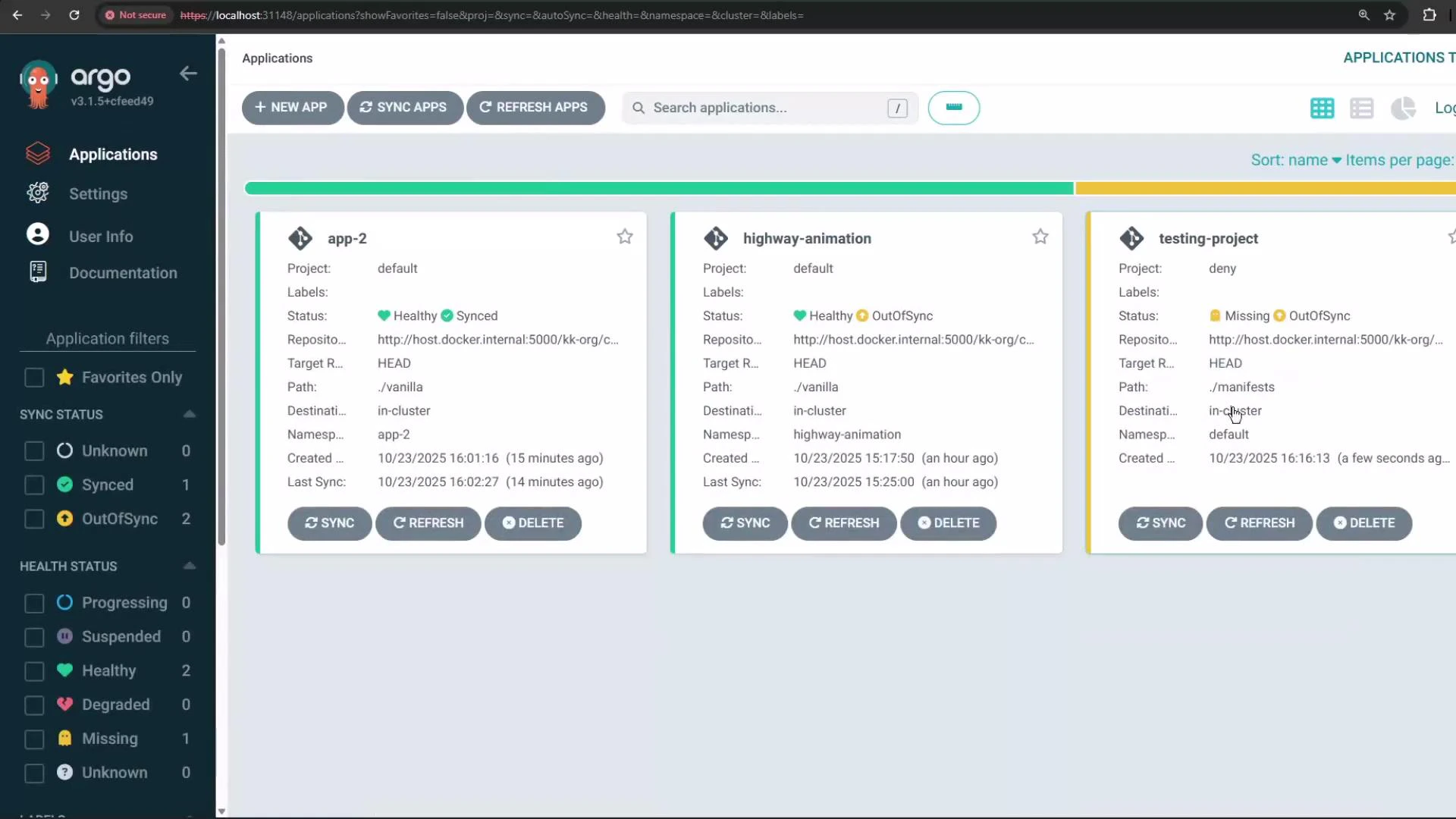Open Settings from the sidebar

98,194
